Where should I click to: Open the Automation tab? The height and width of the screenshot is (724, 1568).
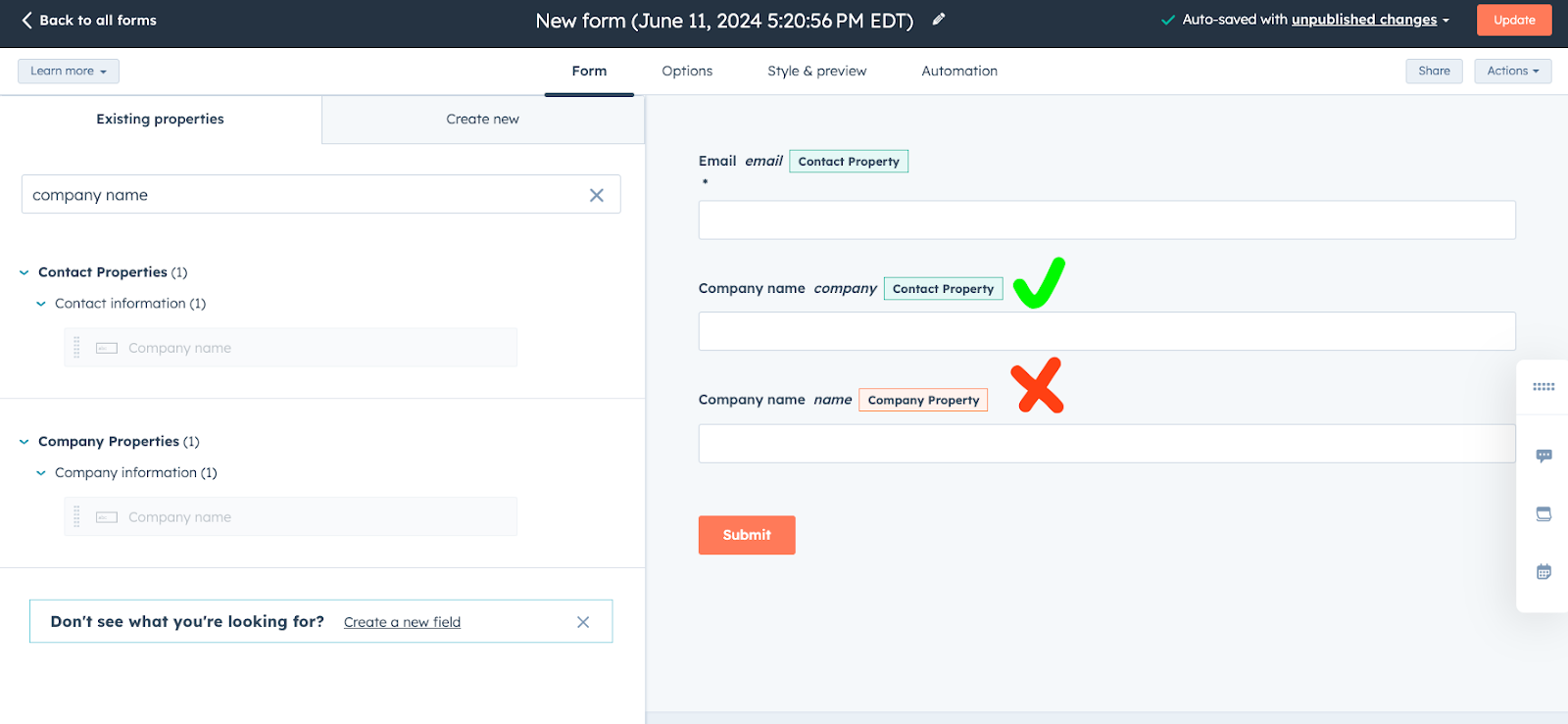(x=959, y=71)
